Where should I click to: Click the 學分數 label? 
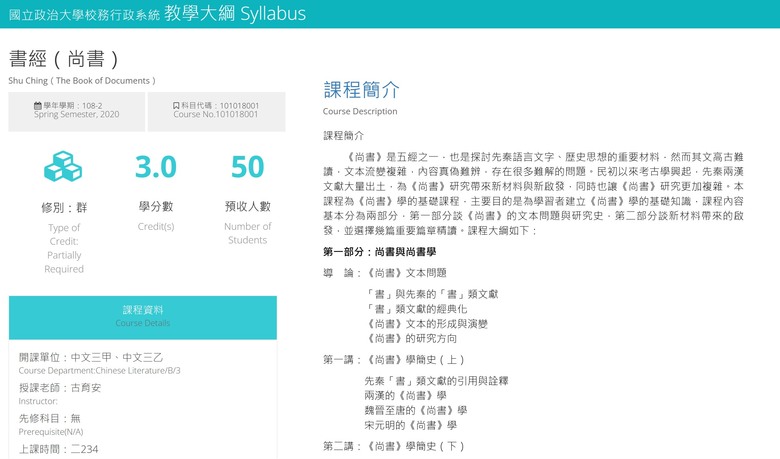(156, 206)
